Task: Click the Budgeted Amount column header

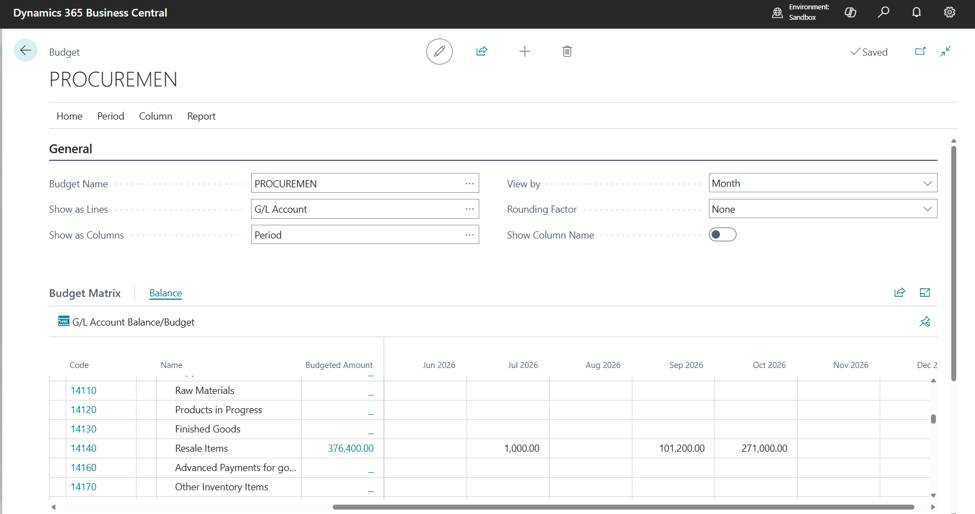Action: point(339,365)
